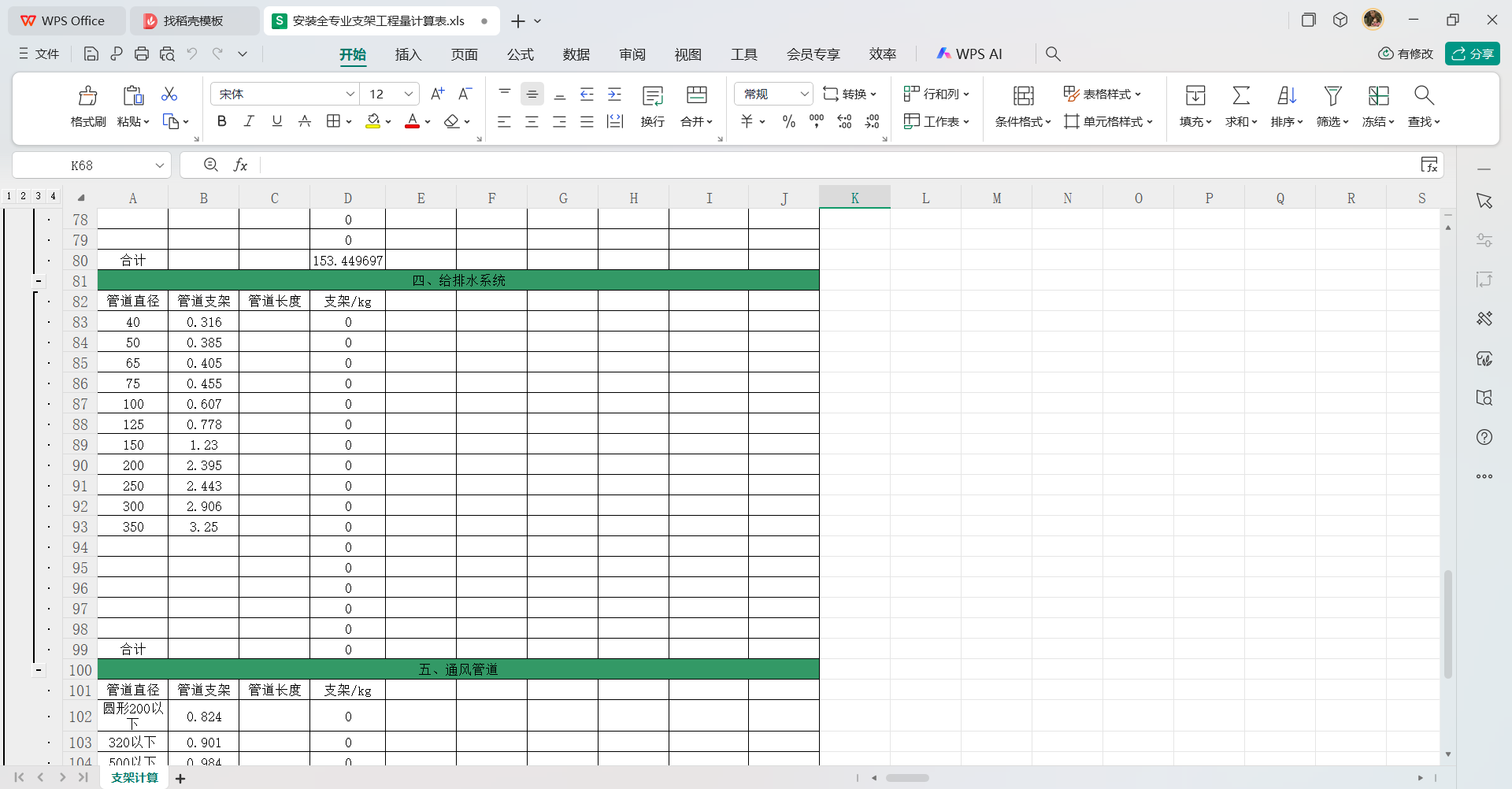Image resolution: width=1512 pixels, height=789 pixels.
Task: Click the settings sliders icon in right sidebar
Action: pos(1484,240)
